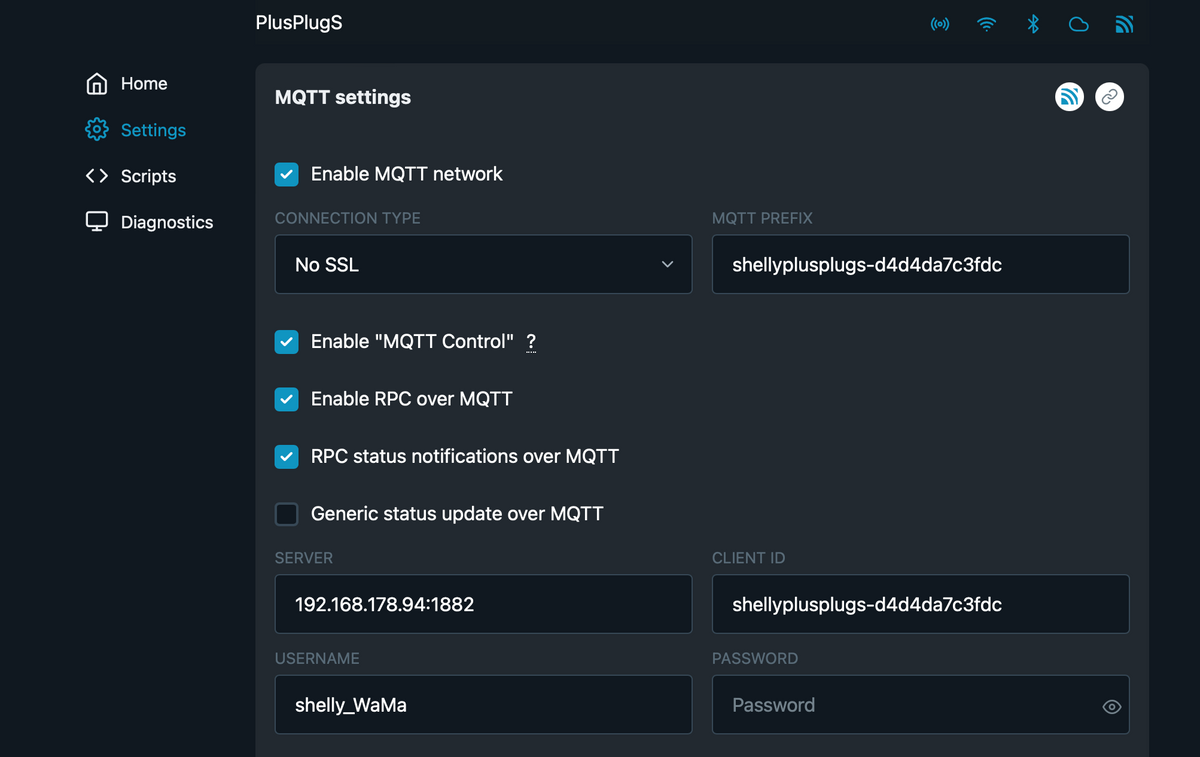Enable Generic status update over MQTT
Viewport: 1200px width, 757px height.
pyautogui.click(x=287, y=515)
